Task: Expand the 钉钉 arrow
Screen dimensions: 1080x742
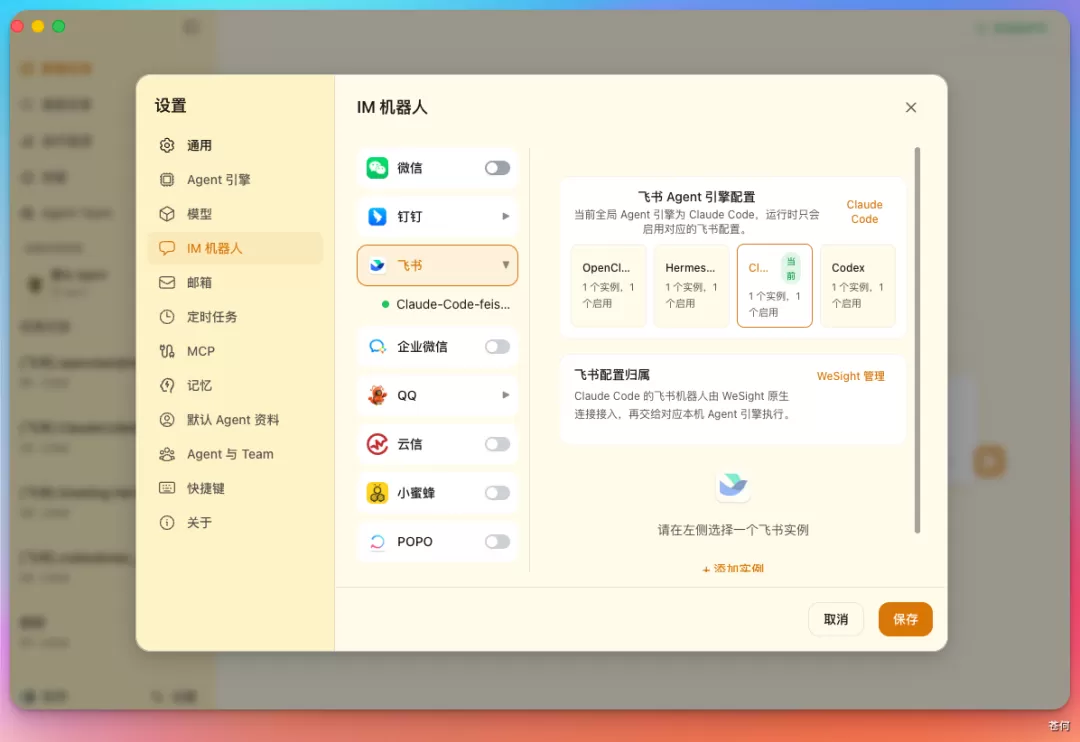Action: [x=506, y=216]
